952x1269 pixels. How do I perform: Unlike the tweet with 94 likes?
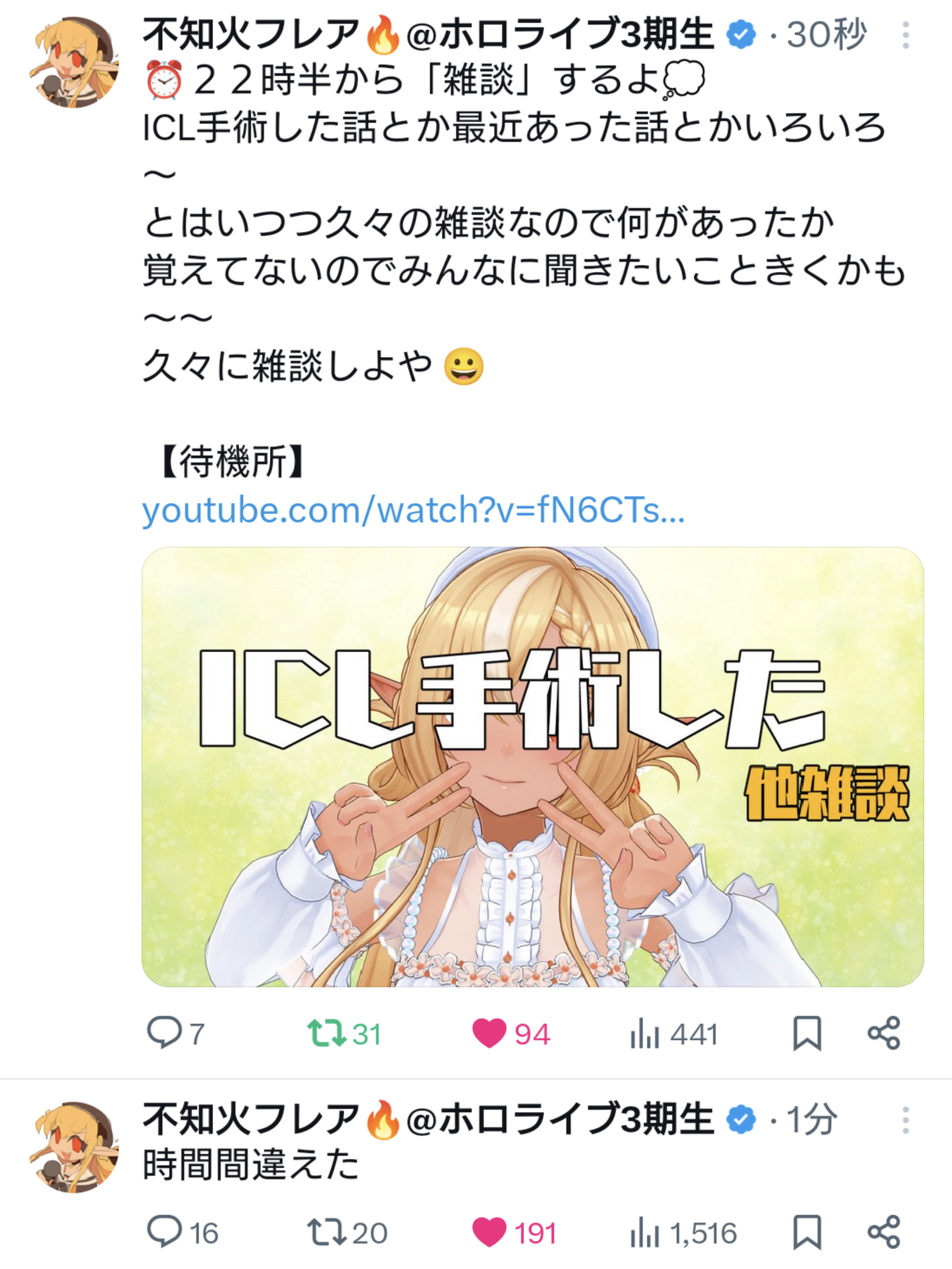511,1034
